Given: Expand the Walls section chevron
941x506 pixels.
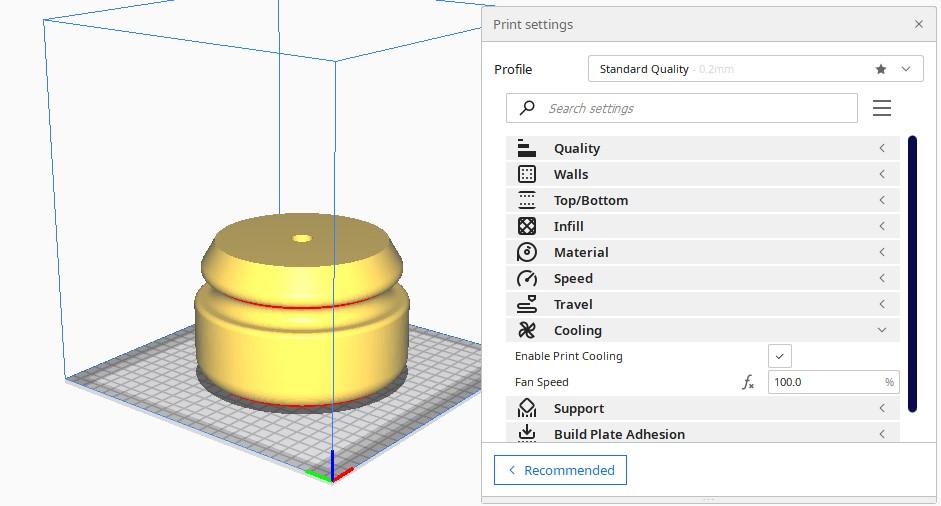Looking at the screenshot, I should click(x=882, y=174).
